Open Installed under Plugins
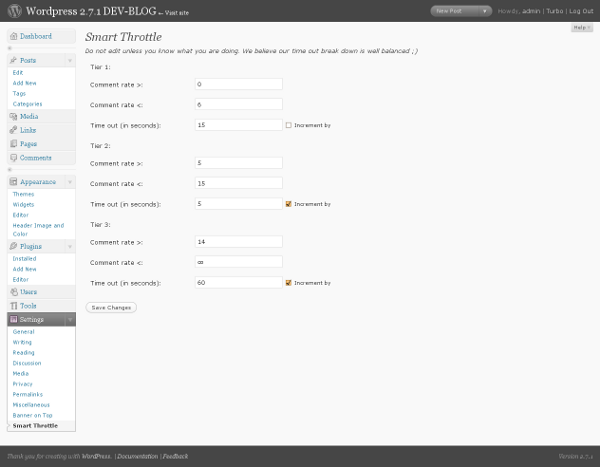Image resolution: width=600 pixels, height=467 pixels. click(x=24, y=259)
